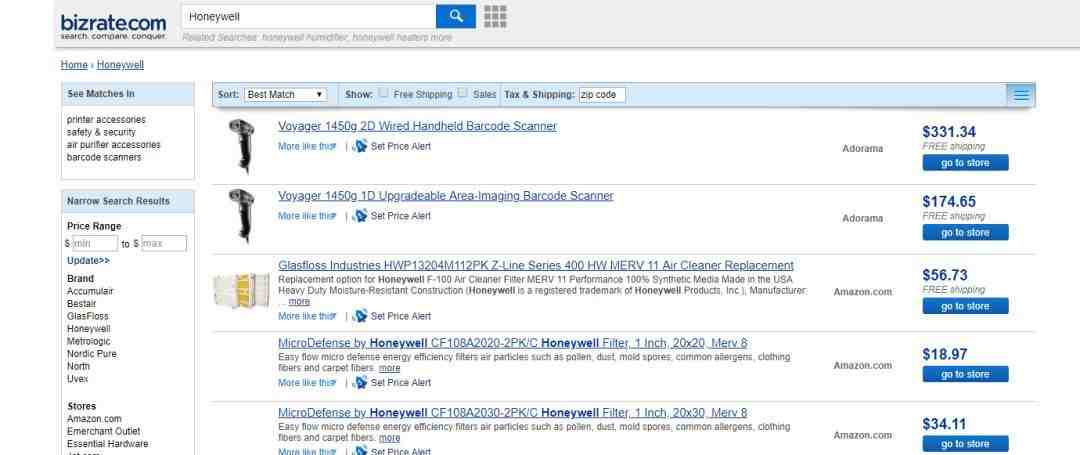Screen dimensions: 1080x455
Task: Go to store for $331.34 scanner
Action: pyautogui.click(x=964, y=163)
